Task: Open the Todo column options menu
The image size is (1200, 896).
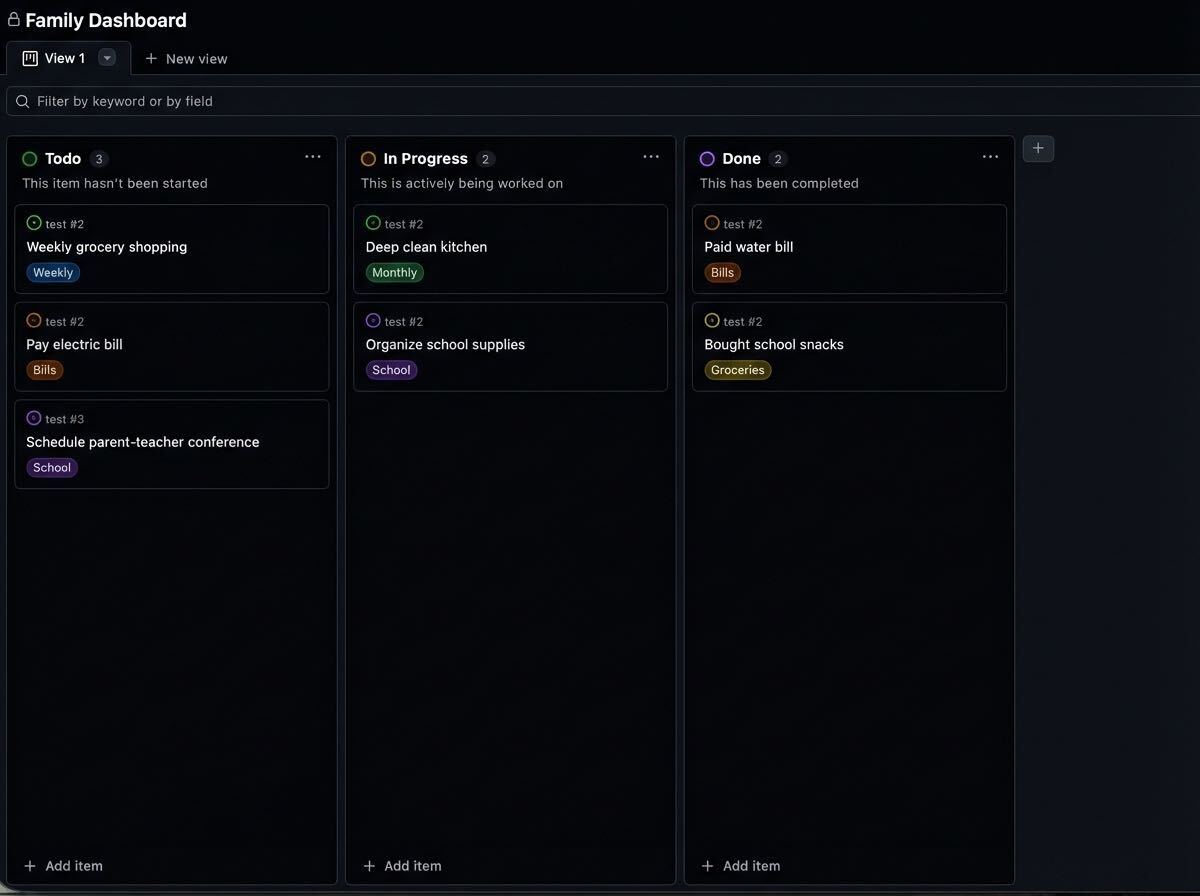Action: [x=313, y=156]
